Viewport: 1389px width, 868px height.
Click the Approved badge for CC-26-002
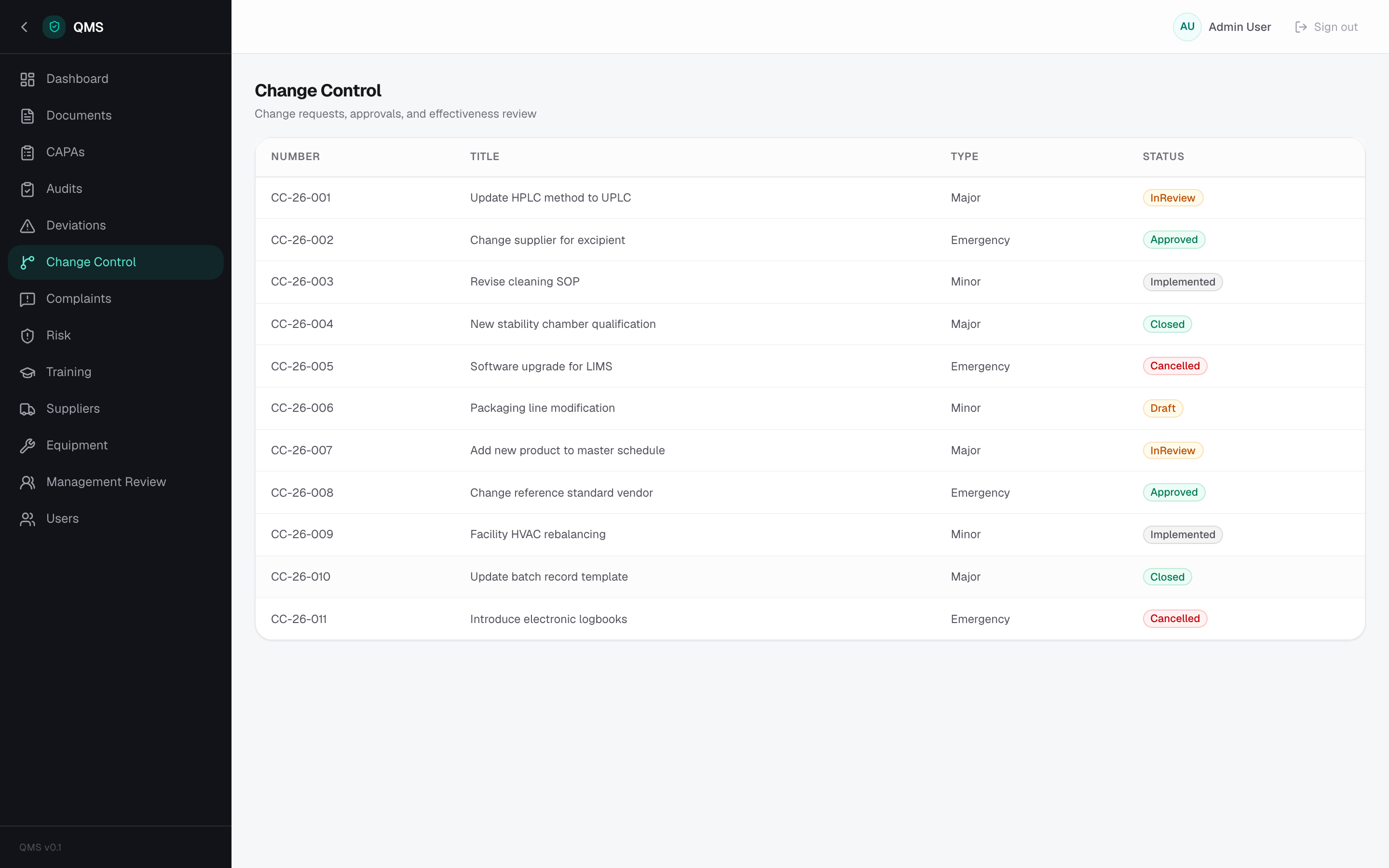(x=1174, y=240)
